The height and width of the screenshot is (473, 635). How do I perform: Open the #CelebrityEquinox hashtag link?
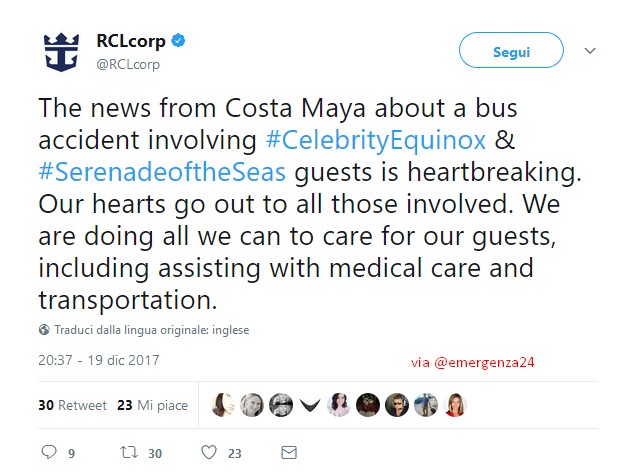[375, 140]
